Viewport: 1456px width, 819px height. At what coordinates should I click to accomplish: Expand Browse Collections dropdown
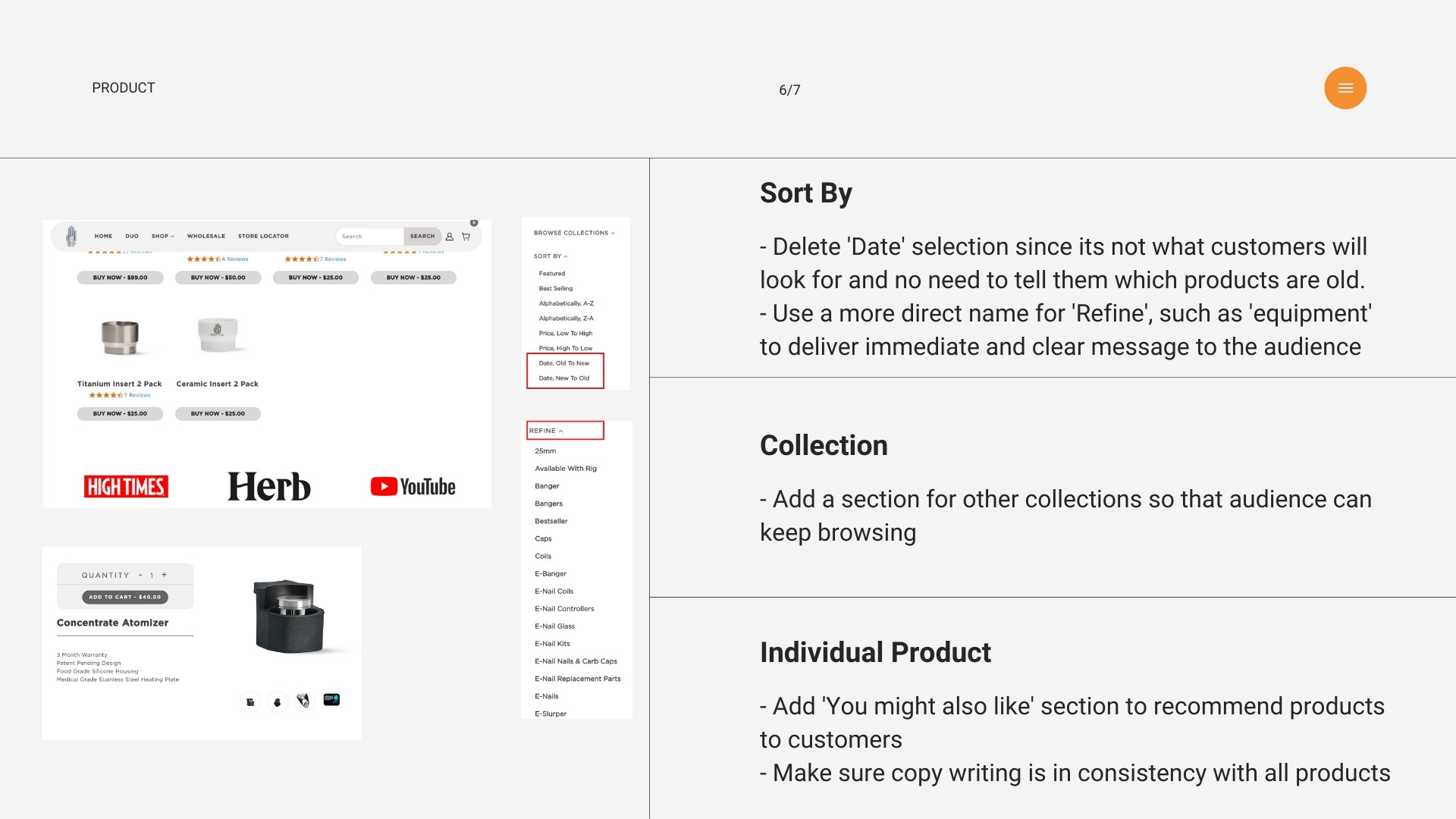point(574,233)
